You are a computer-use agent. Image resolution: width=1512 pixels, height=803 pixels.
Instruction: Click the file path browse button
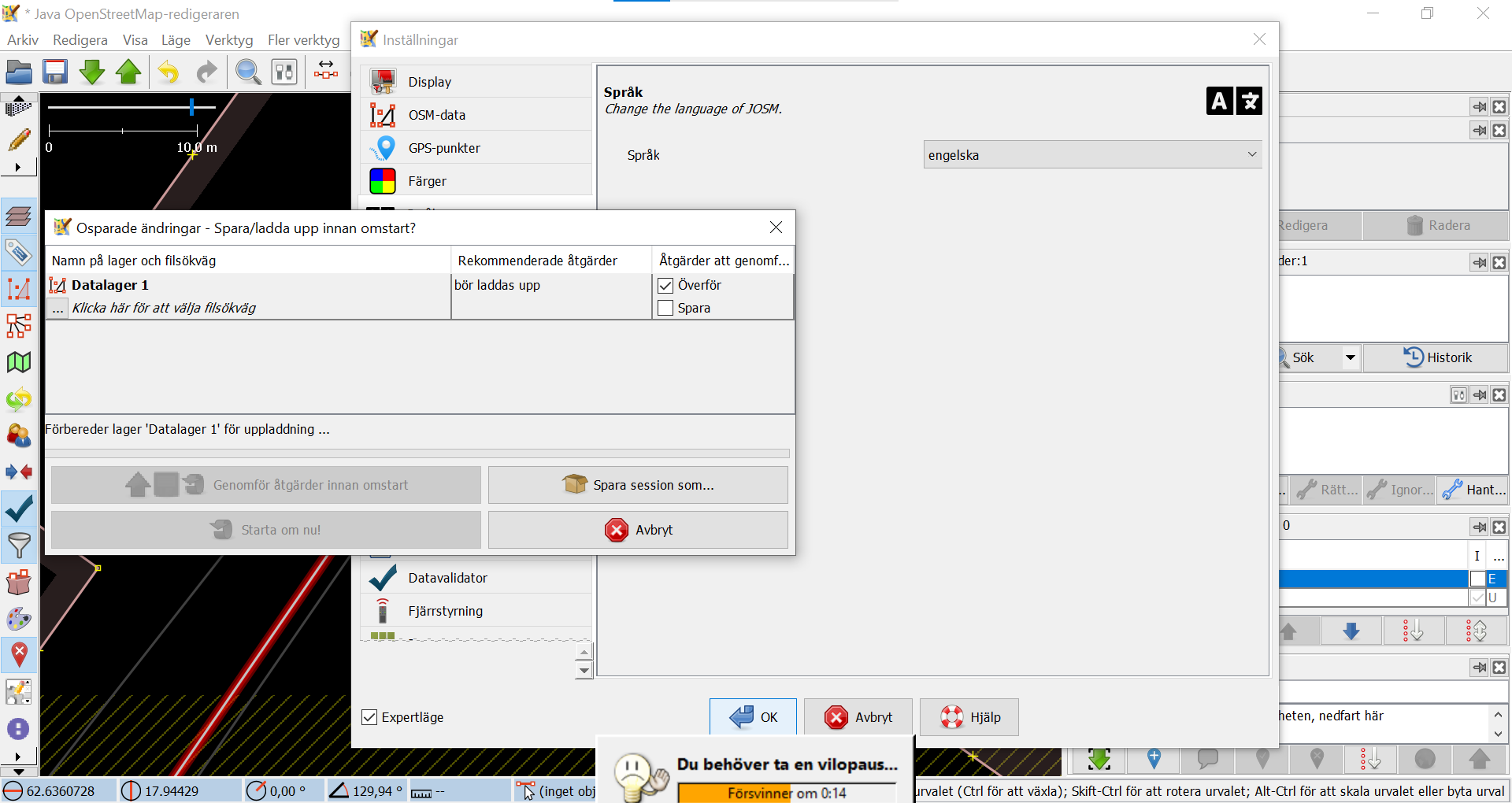tap(57, 309)
